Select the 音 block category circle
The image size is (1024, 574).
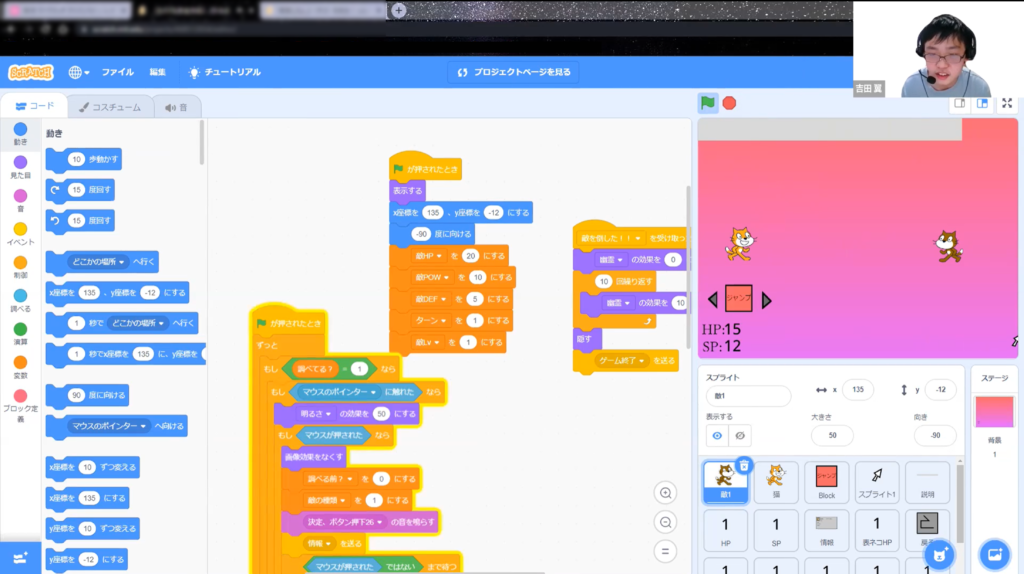20,200
